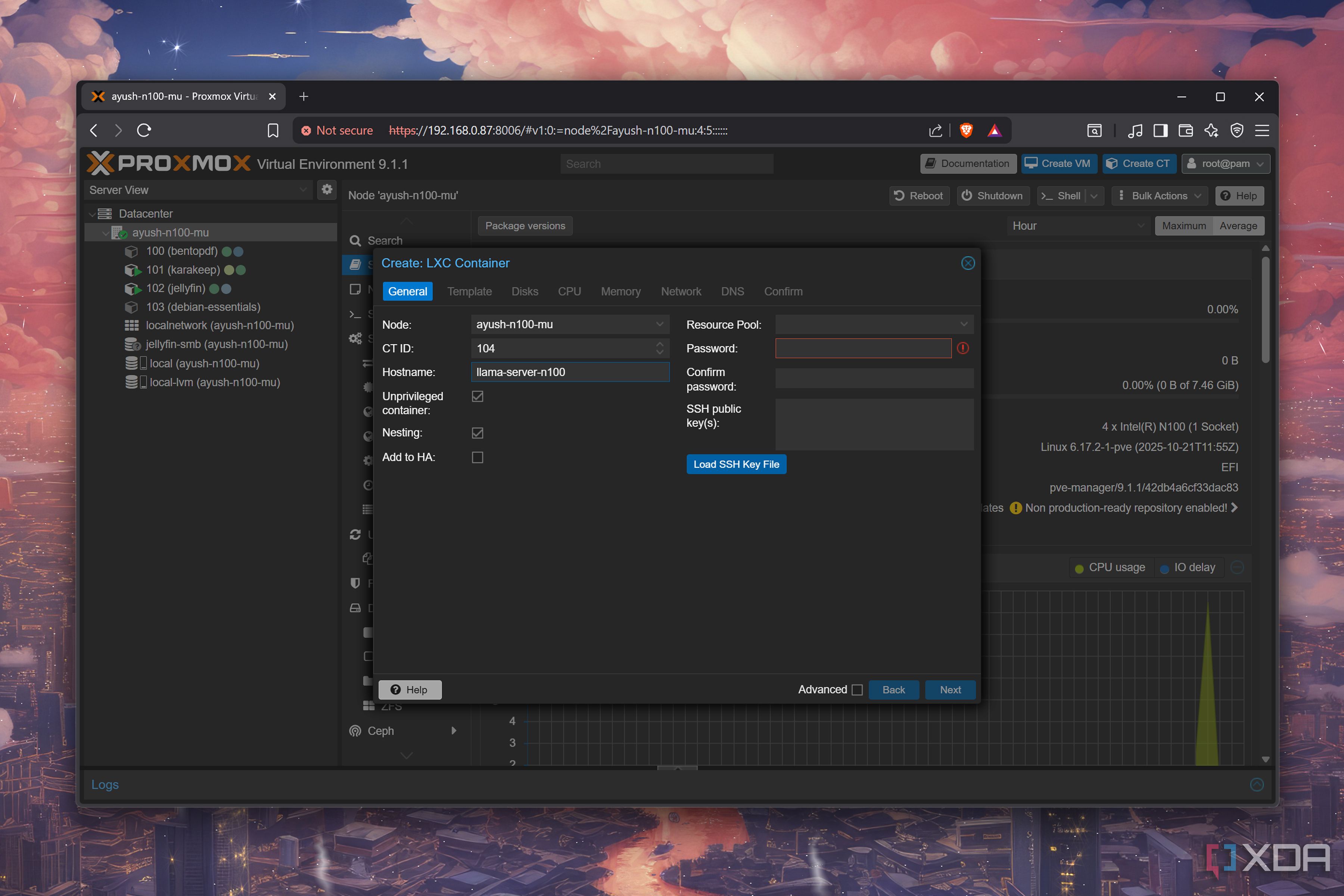Click the node panel vertical scrollbar

pos(1265,310)
